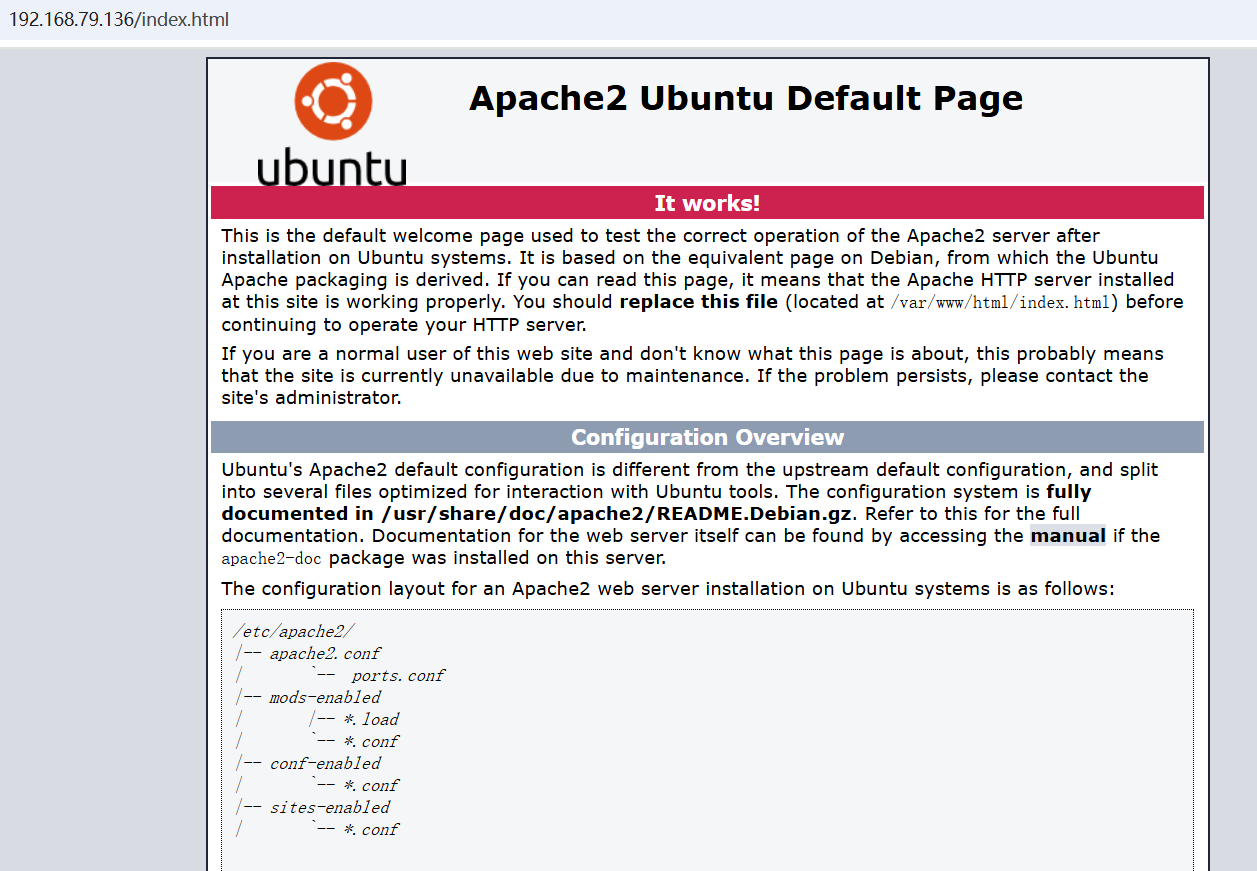This screenshot has width=1257, height=871.
Task: Open the "manual" link
Action: [1068, 536]
